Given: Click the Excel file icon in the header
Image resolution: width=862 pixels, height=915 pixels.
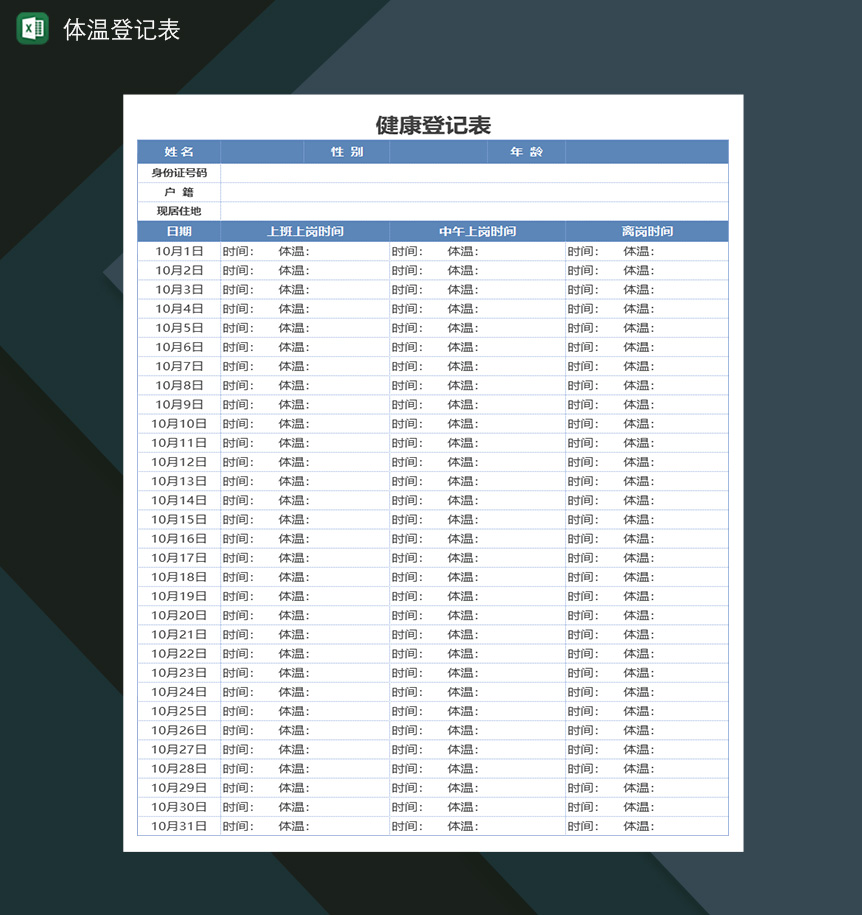Looking at the screenshot, I should click(33, 28).
